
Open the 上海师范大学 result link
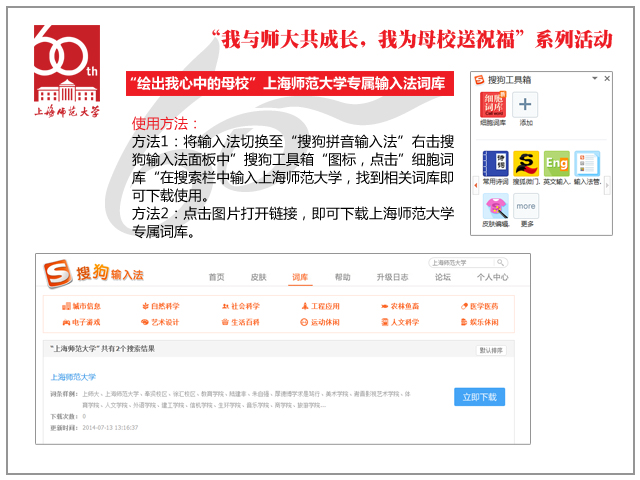(x=73, y=377)
